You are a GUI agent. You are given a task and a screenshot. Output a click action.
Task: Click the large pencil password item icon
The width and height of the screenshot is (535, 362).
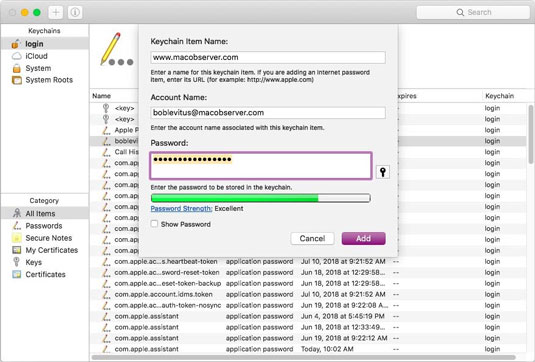pos(116,49)
